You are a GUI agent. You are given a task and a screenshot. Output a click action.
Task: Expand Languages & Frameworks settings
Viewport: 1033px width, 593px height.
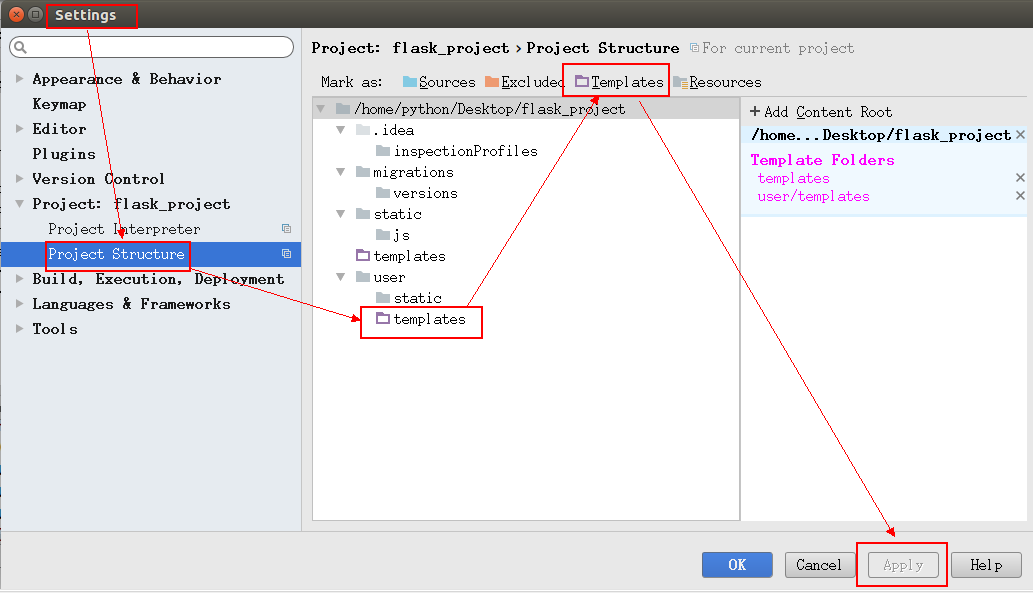[x=19, y=304]
